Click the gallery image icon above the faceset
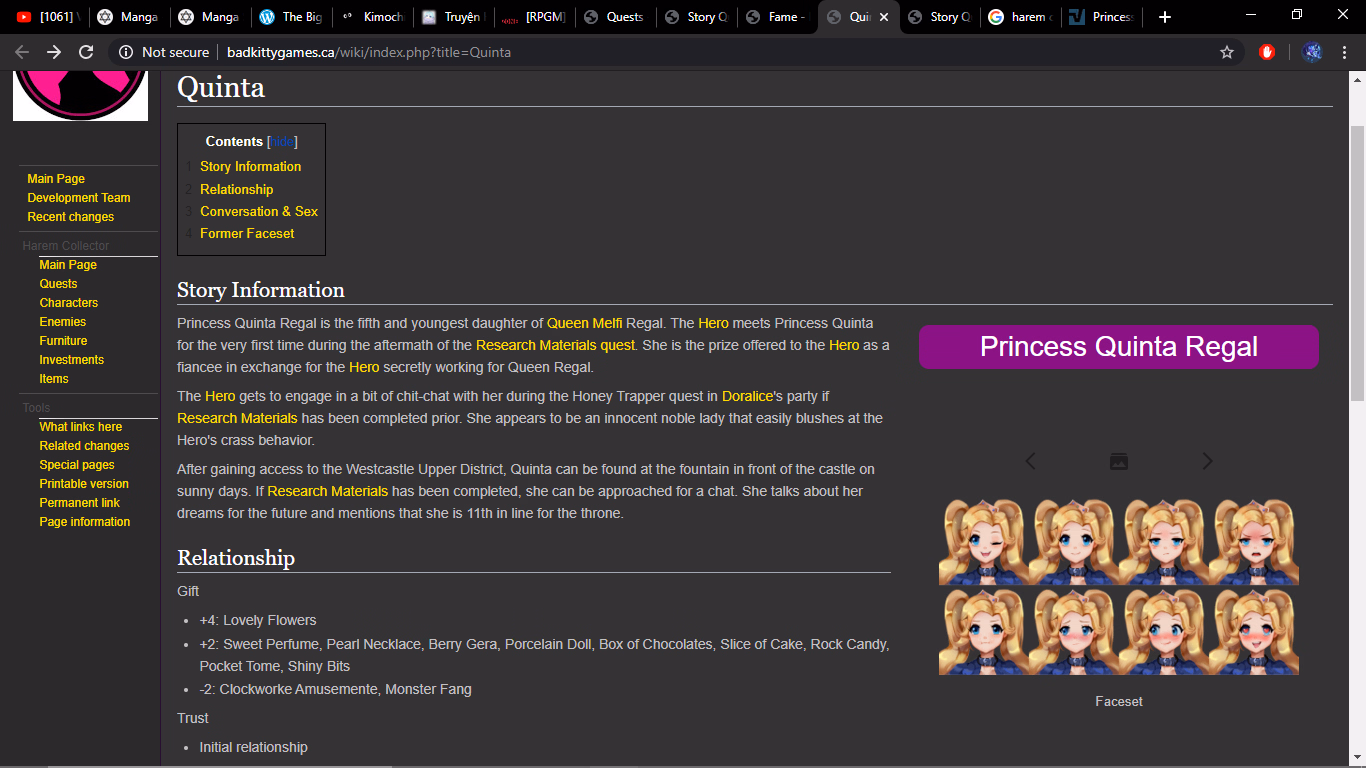This screenshot has height=768, width=1366. click(x=1119, y=461)
